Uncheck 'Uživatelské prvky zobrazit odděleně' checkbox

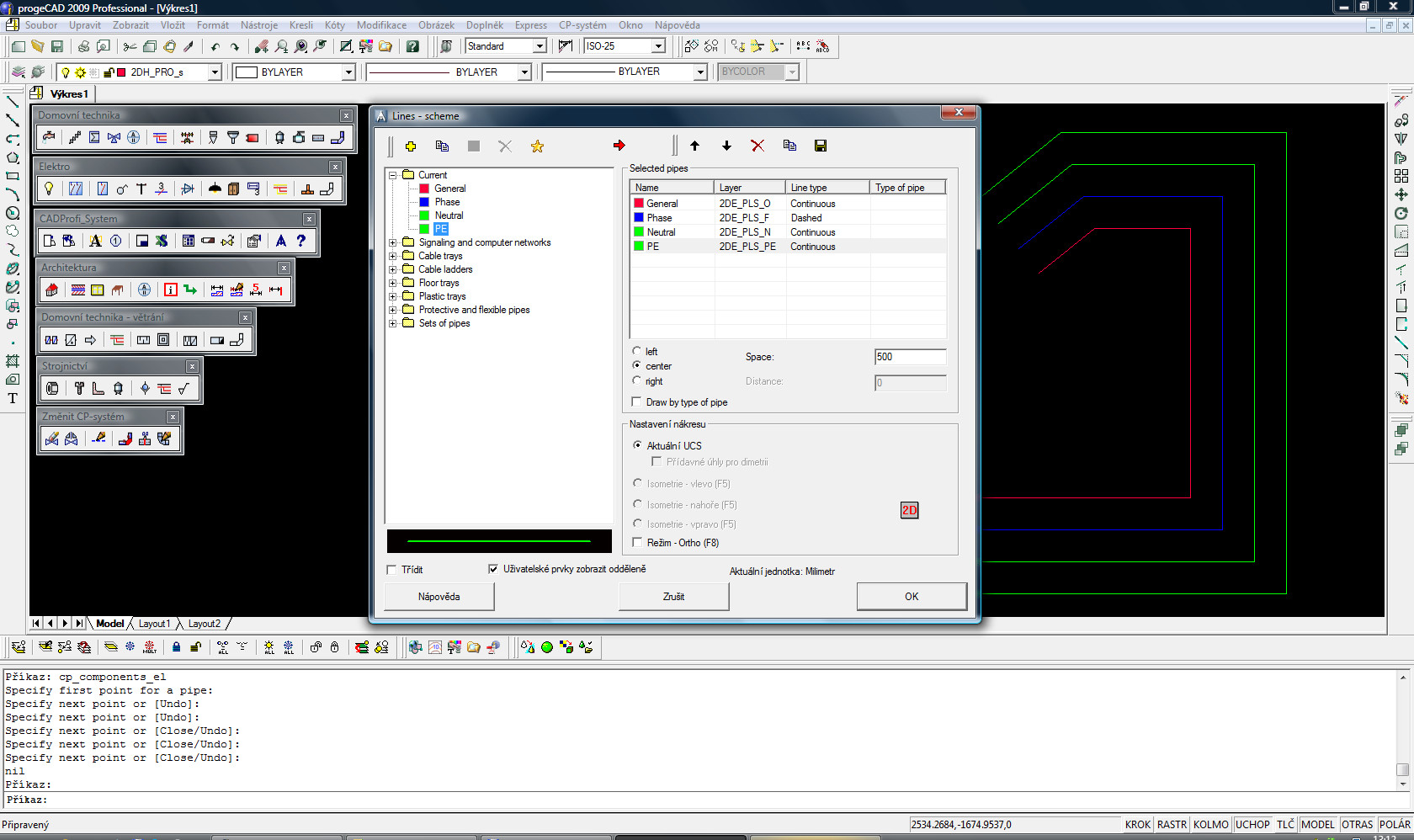coord(493,569)
